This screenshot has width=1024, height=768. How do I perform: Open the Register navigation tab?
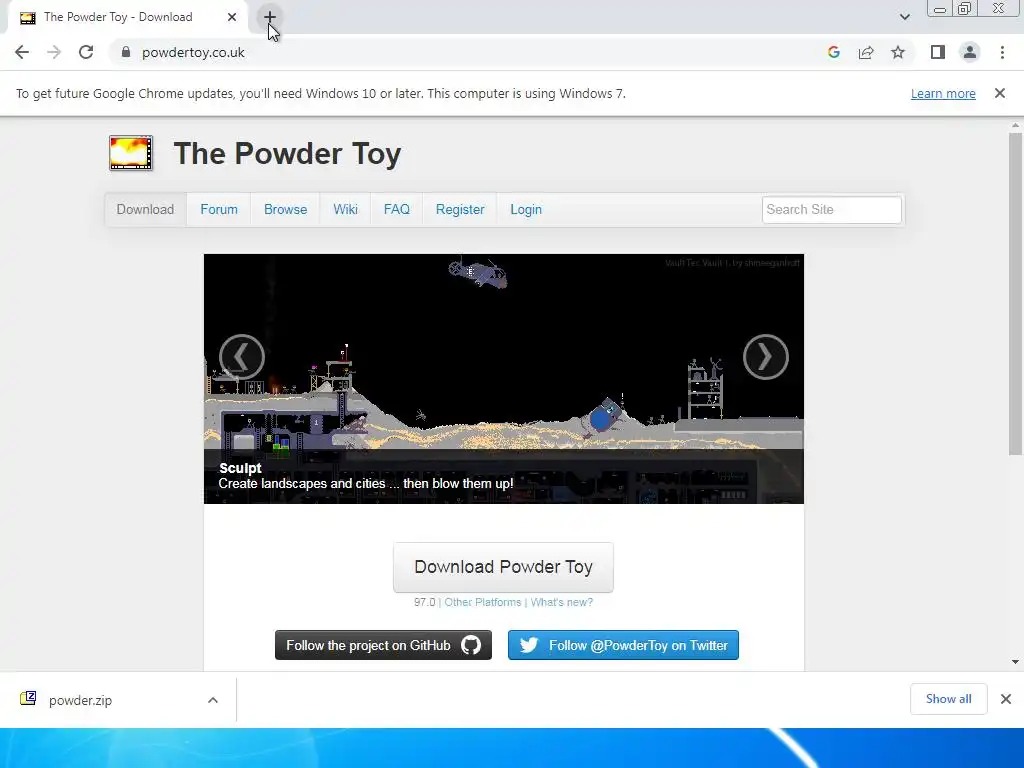coord(460,210)
